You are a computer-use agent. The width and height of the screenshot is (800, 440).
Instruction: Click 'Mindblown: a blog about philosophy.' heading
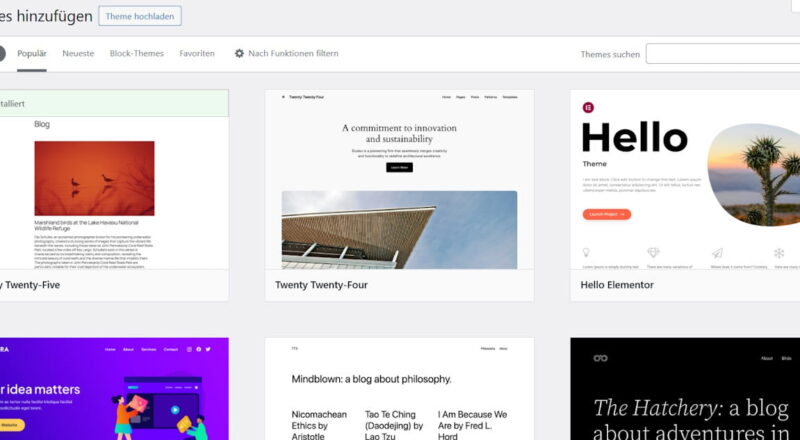(x=371, y=379)
